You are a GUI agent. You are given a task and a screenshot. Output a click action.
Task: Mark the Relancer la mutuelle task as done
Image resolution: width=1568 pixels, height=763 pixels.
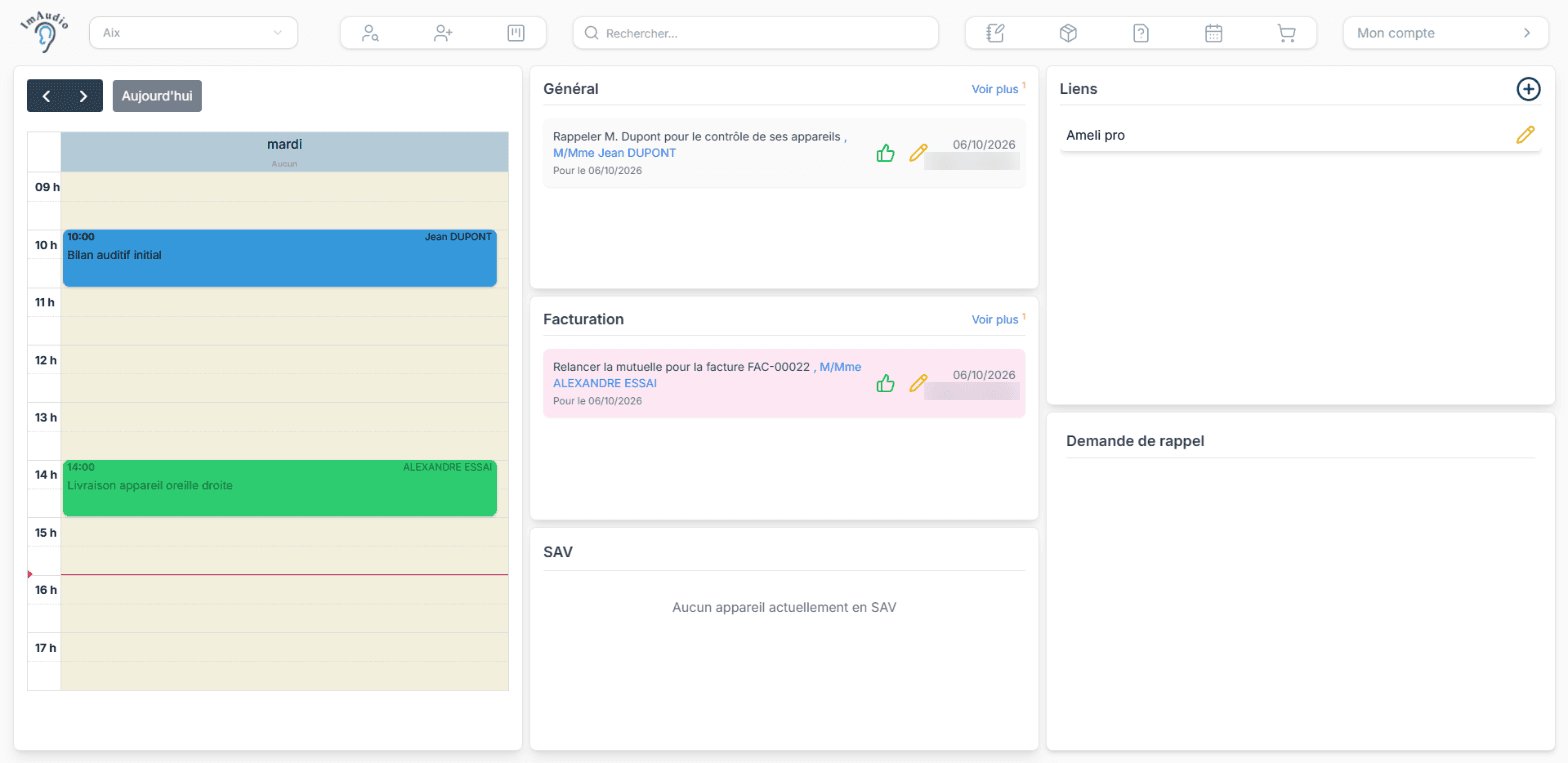[x=885, y=383]
